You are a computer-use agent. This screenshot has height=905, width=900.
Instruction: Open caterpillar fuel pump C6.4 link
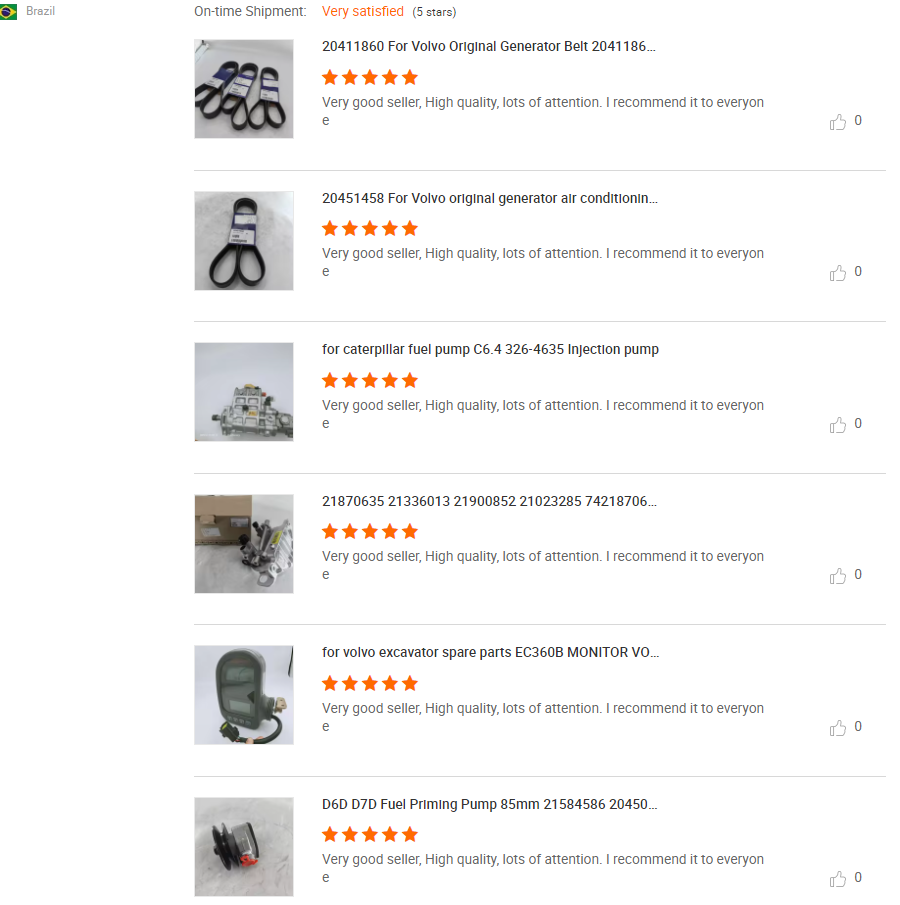pos(490,349)
